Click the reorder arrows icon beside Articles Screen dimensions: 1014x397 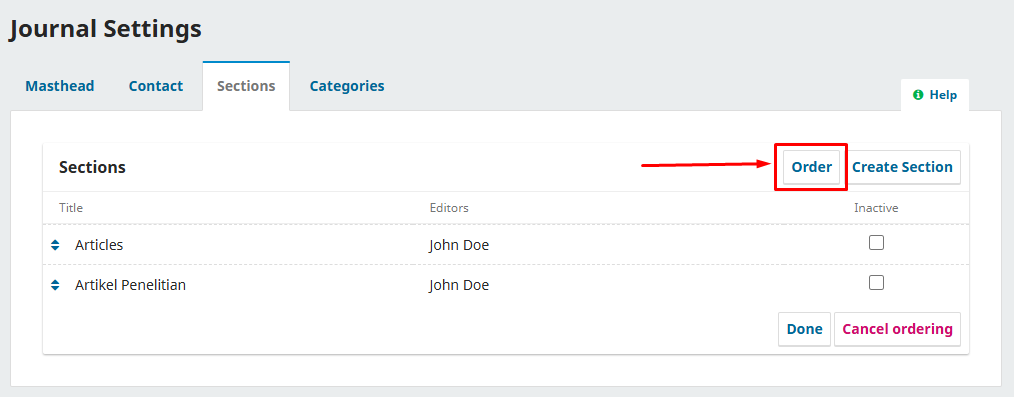click(x=55, y=245)
